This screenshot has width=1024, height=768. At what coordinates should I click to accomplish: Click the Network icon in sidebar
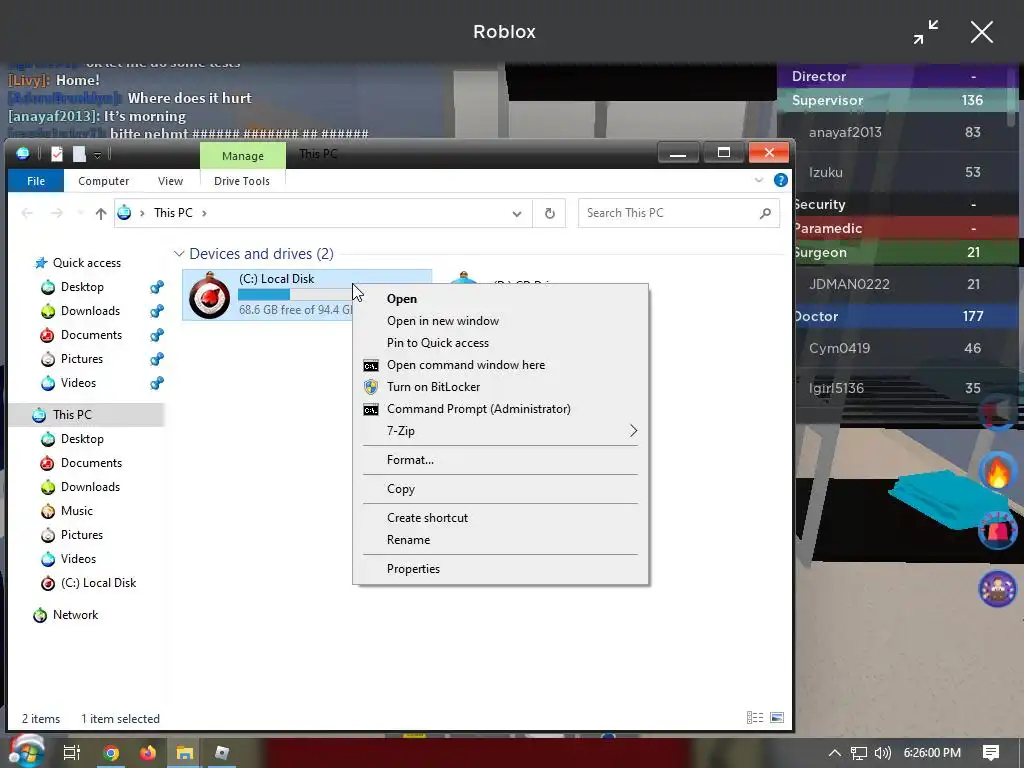pos(40,615)
